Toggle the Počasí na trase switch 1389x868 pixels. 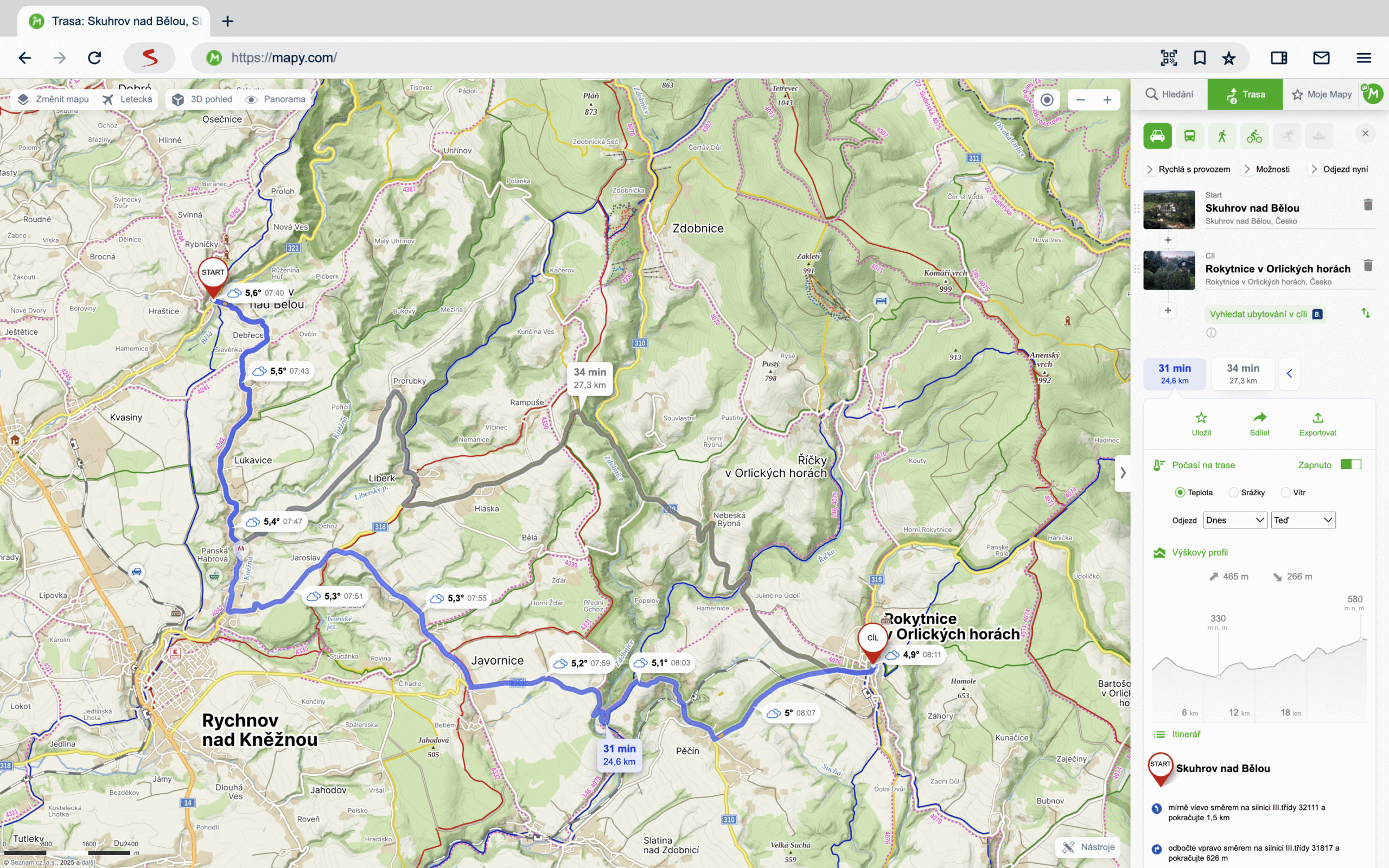click(1350, 464)
